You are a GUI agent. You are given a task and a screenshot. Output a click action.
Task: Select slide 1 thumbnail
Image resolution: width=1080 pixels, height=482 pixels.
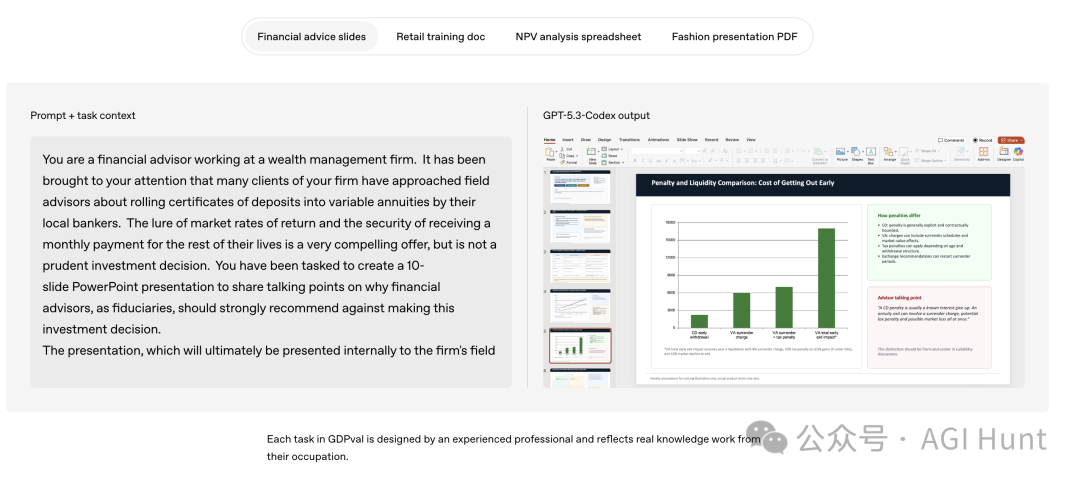point(579,187)
